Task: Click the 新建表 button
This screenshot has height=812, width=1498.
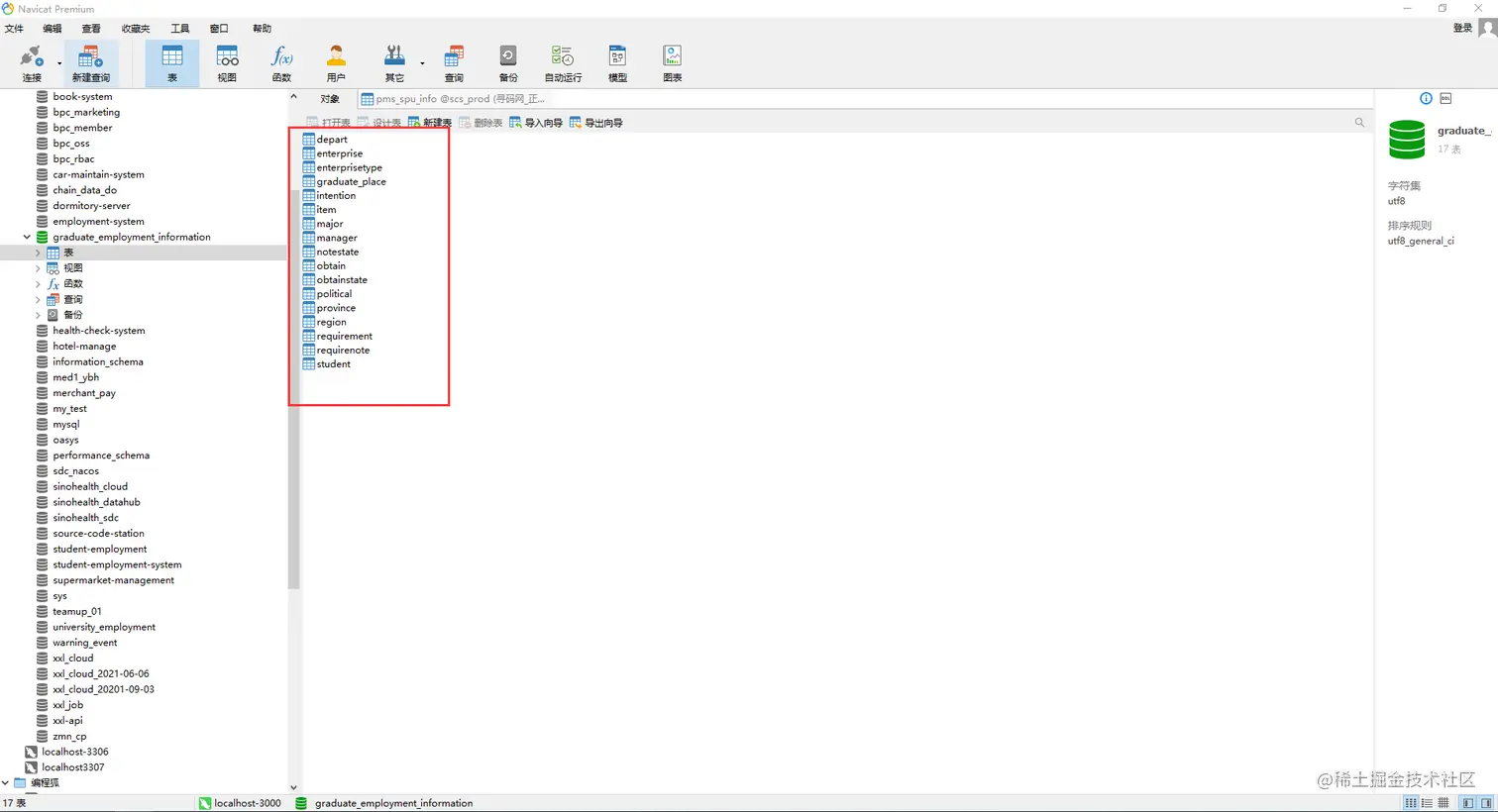Action: click(430, 123)
